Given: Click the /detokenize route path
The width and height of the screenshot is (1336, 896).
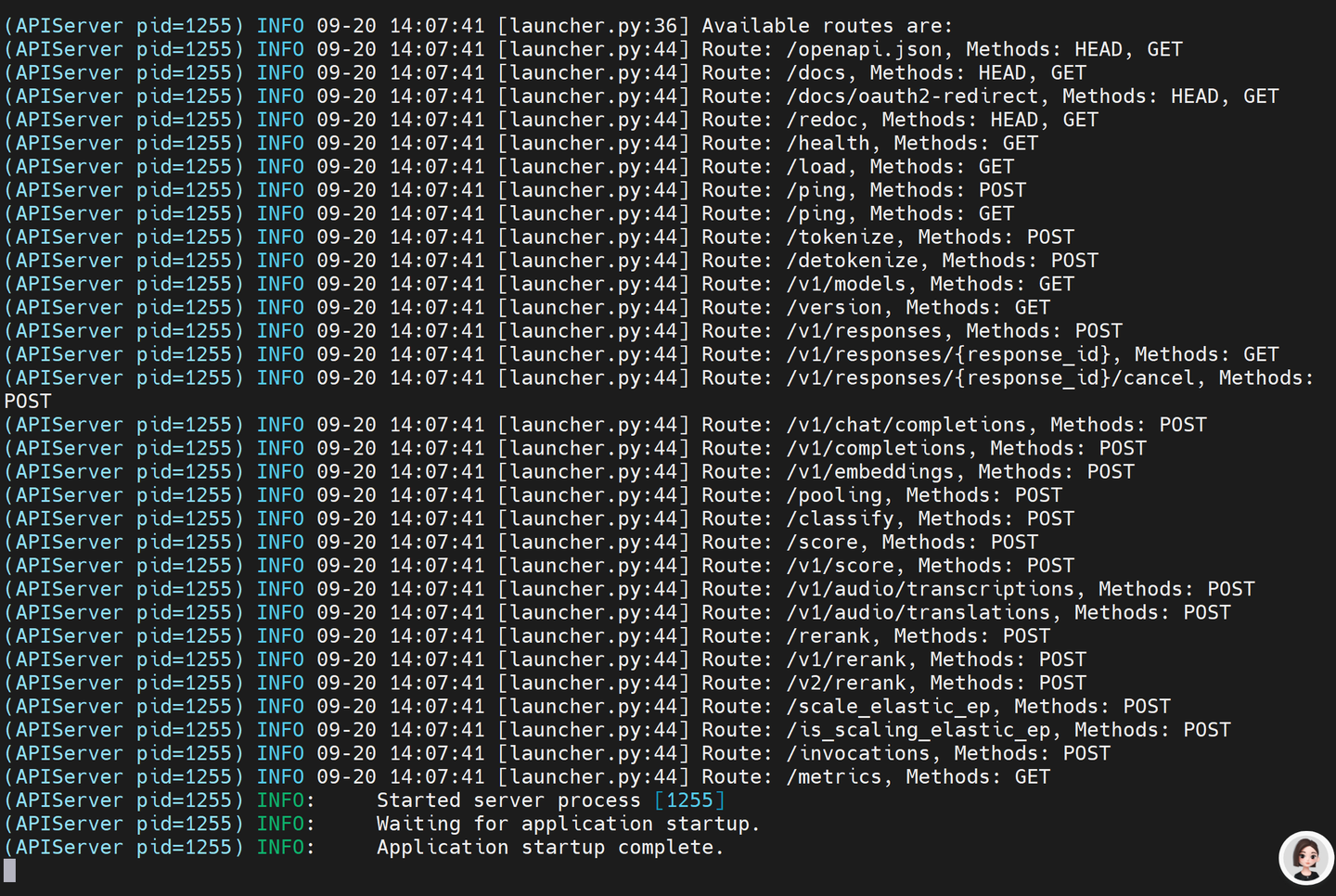Looking at the screenshot, I should pos(857,261).
